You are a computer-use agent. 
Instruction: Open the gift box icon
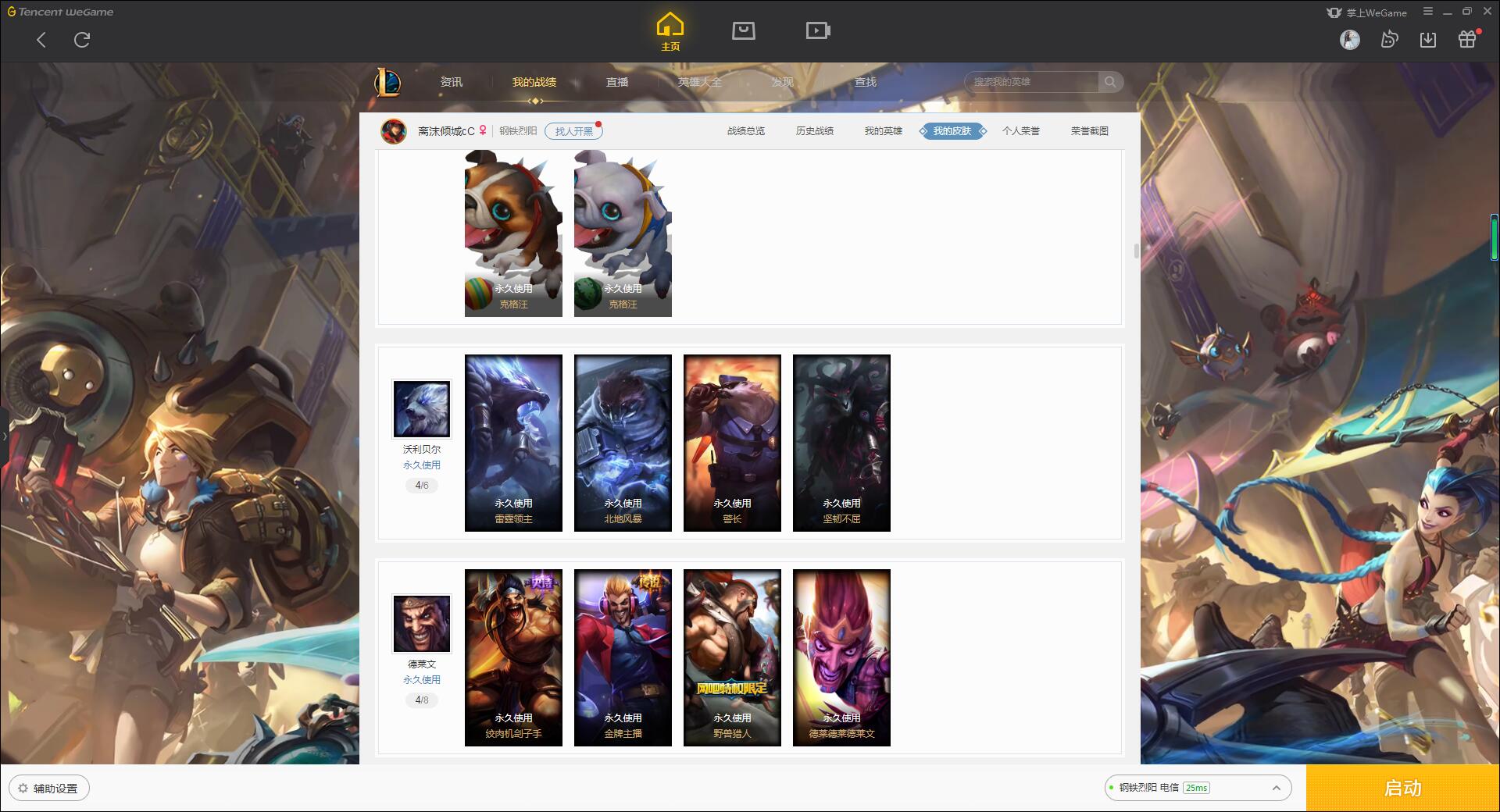coord(1467,39)
